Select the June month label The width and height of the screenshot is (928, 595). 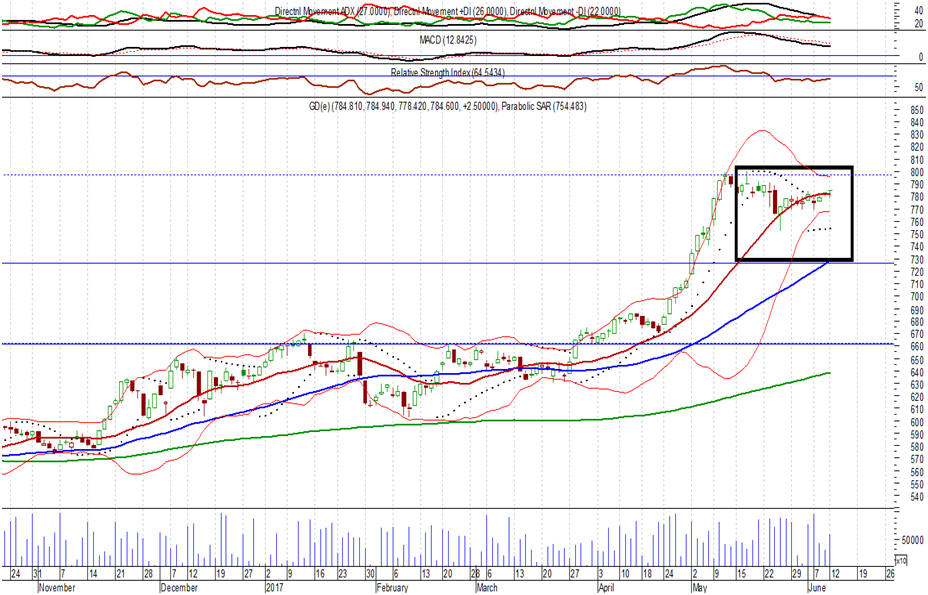(817, 588)
